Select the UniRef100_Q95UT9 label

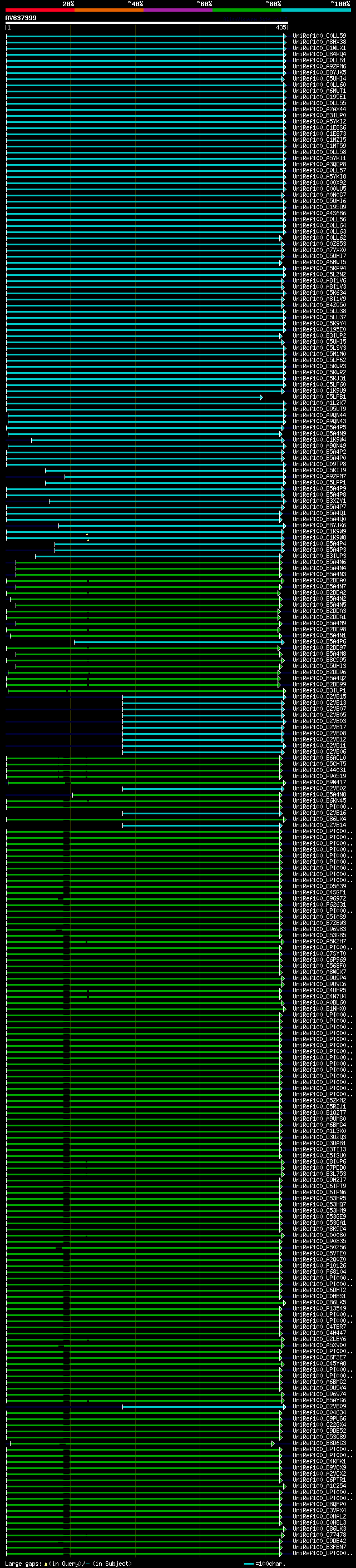click(319, 409)
